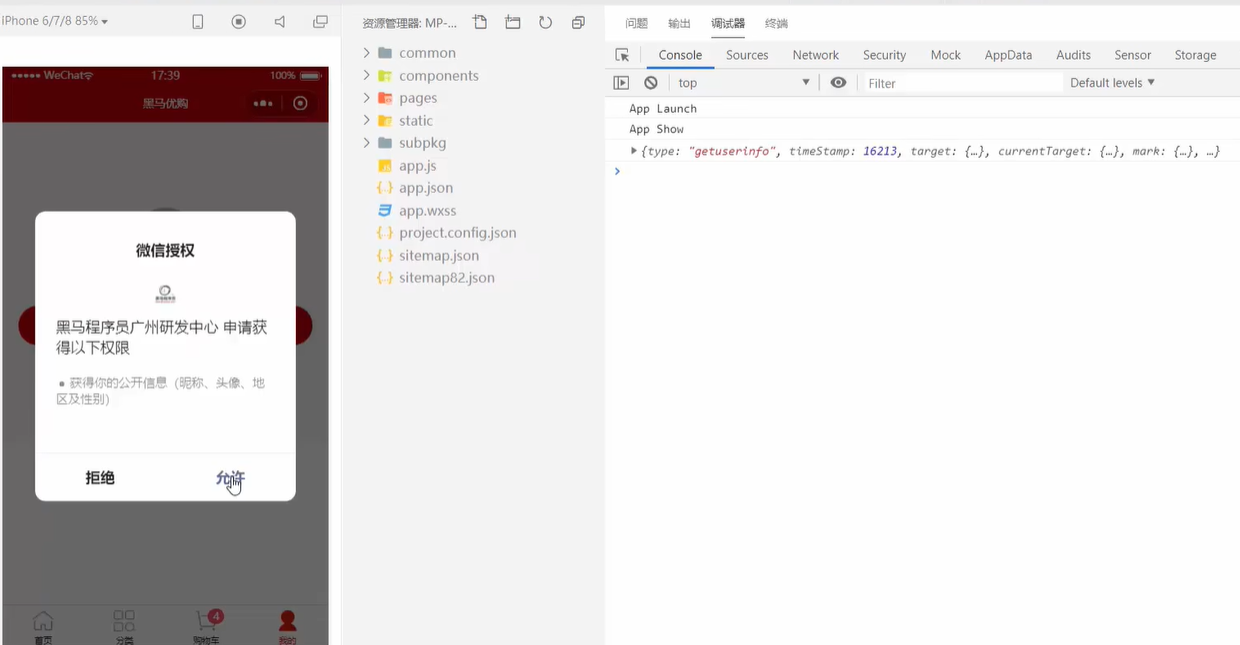The width and height of the screenshot is (1240, 645).
Task: Create a new file with explorer toolbar icon
Action: (480, 22)
